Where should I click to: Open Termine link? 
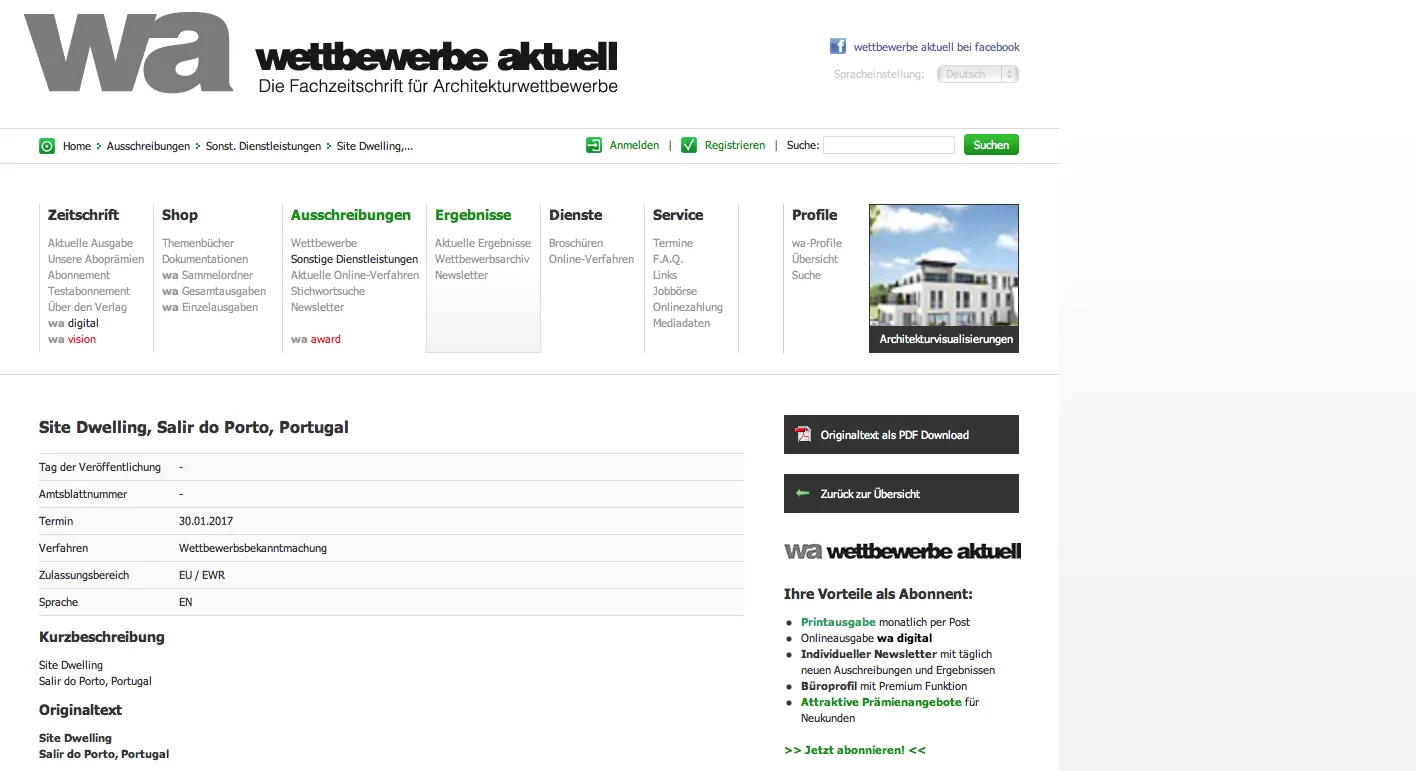pos(673,243)
